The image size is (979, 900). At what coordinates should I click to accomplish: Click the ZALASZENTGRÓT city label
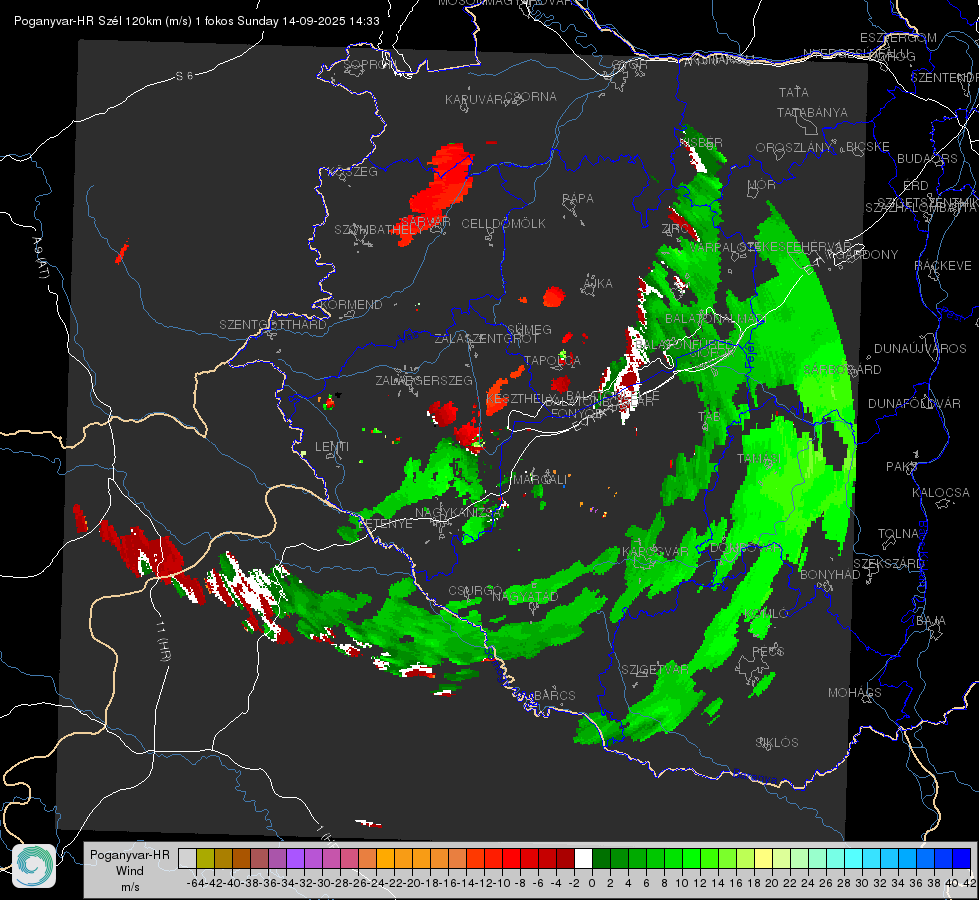486,339
